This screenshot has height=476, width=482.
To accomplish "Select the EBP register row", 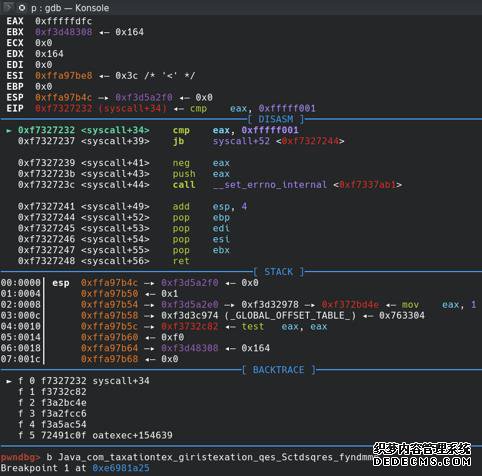I will pos(29,87).
